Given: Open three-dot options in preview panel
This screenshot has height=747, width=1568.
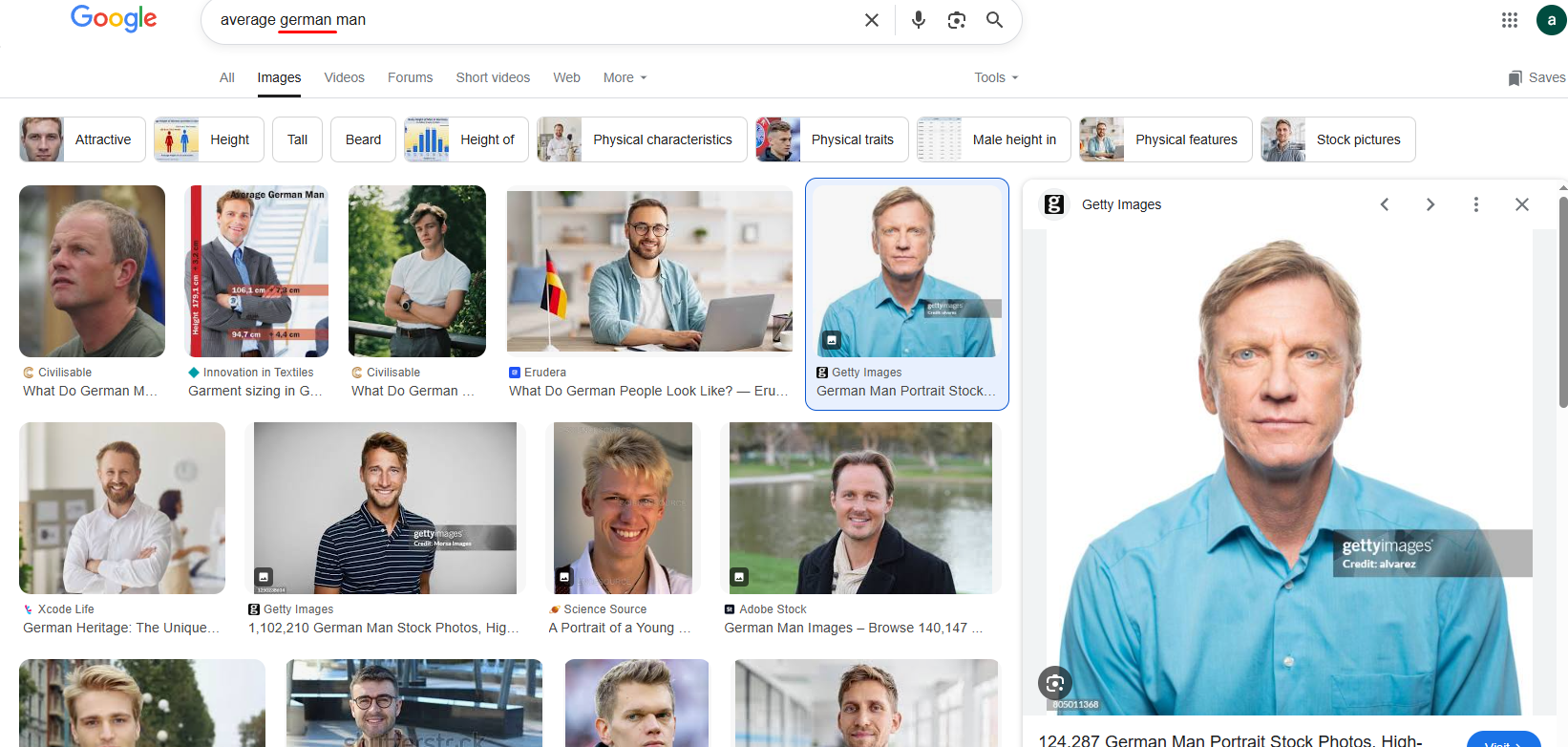Looking at the screenshot, I should (x=1475, y=204).
